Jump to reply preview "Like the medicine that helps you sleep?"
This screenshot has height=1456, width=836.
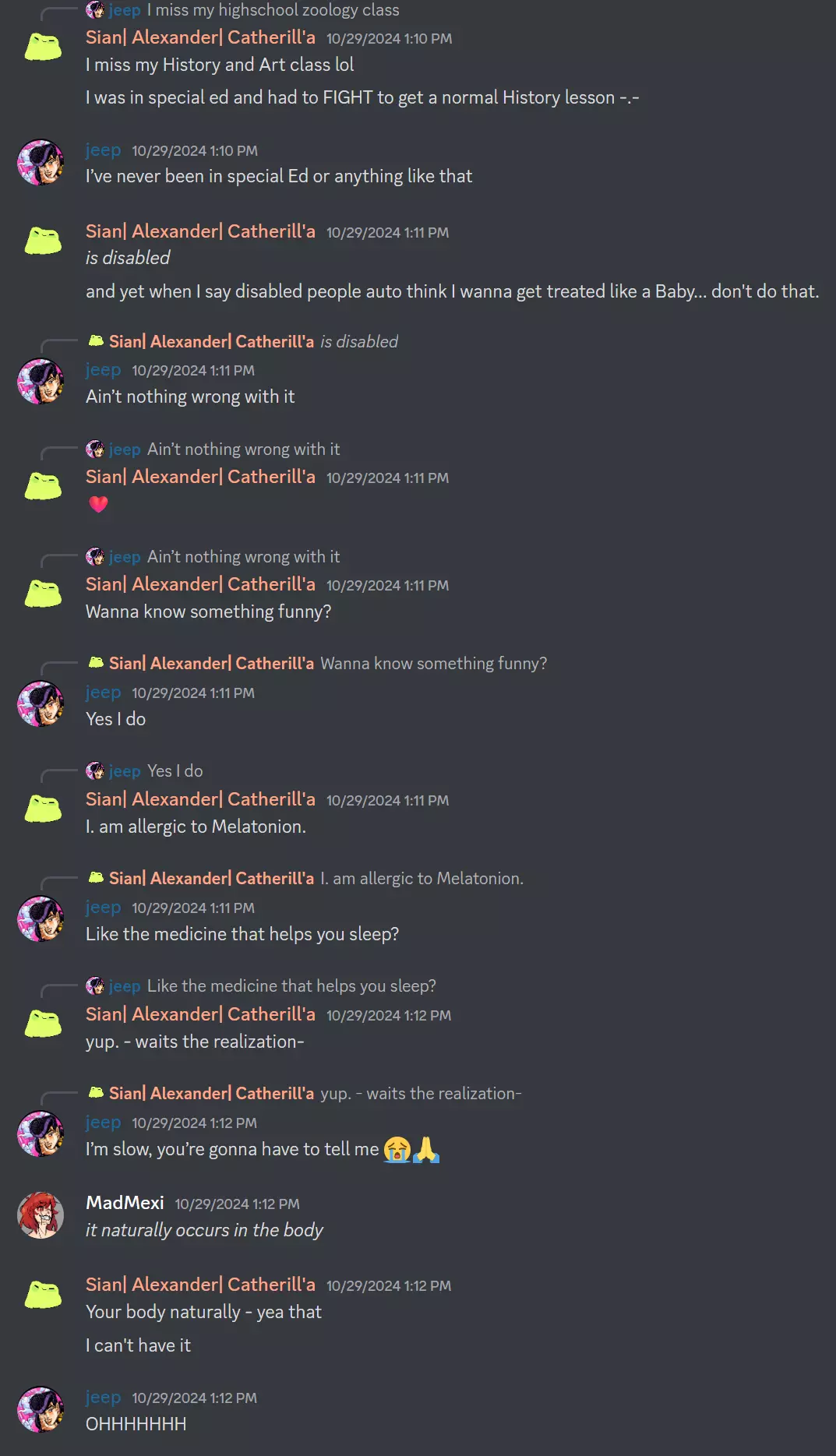pyautogui.click(x=291, y=986)
